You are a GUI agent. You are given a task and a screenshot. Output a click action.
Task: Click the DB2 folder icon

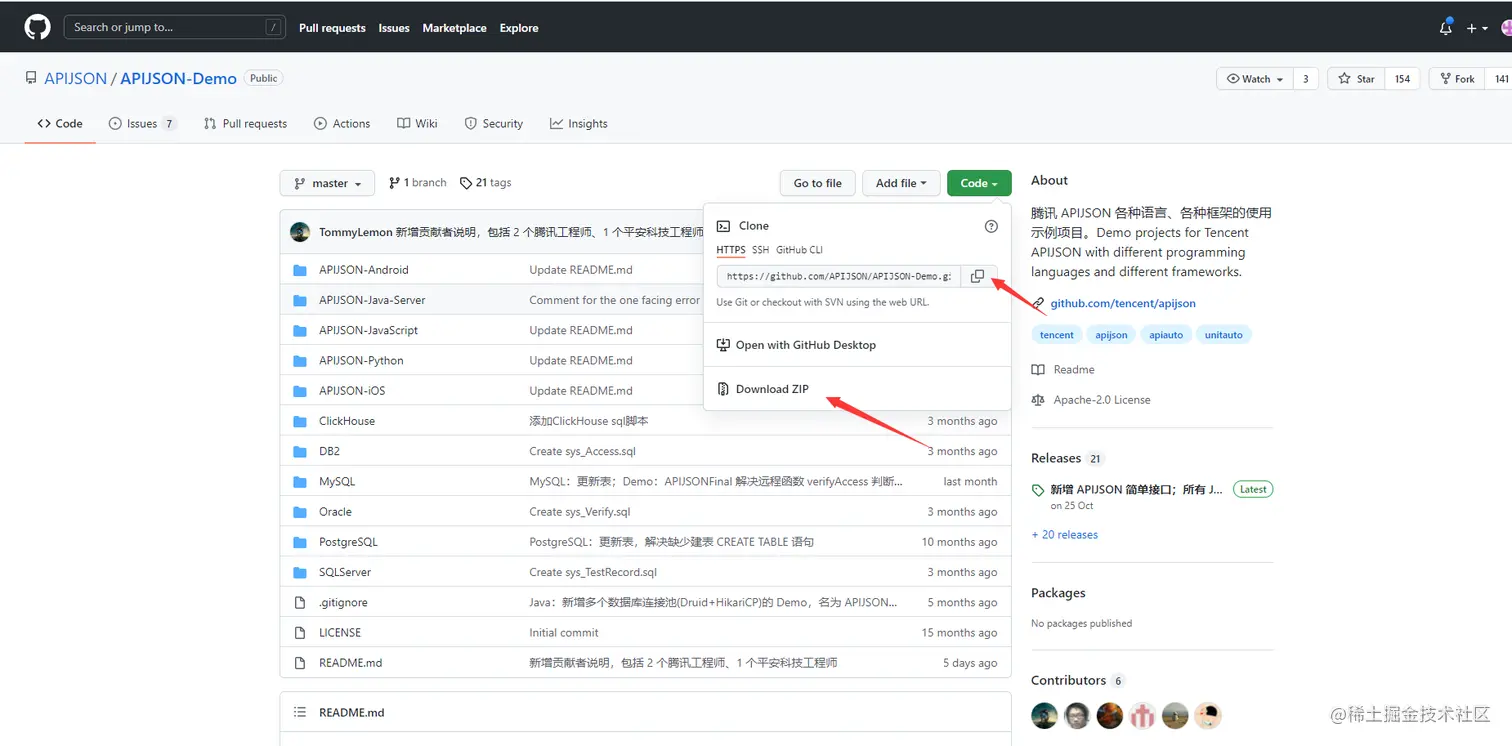coord(299,451)
